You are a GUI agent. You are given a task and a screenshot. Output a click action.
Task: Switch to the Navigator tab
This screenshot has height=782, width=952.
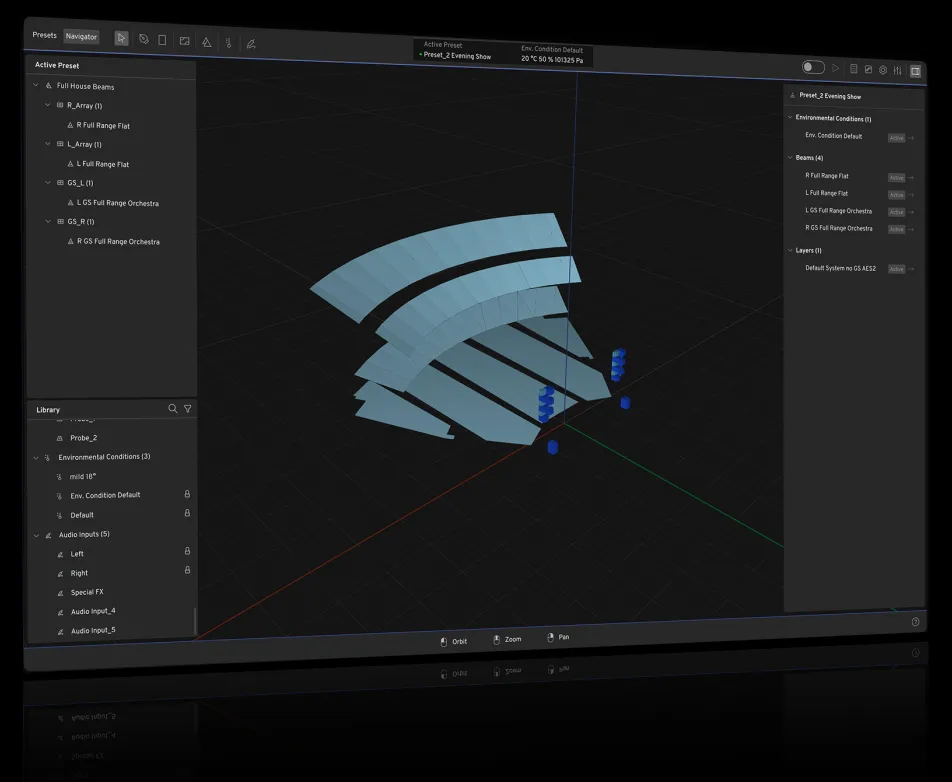[x=81, y=37]
